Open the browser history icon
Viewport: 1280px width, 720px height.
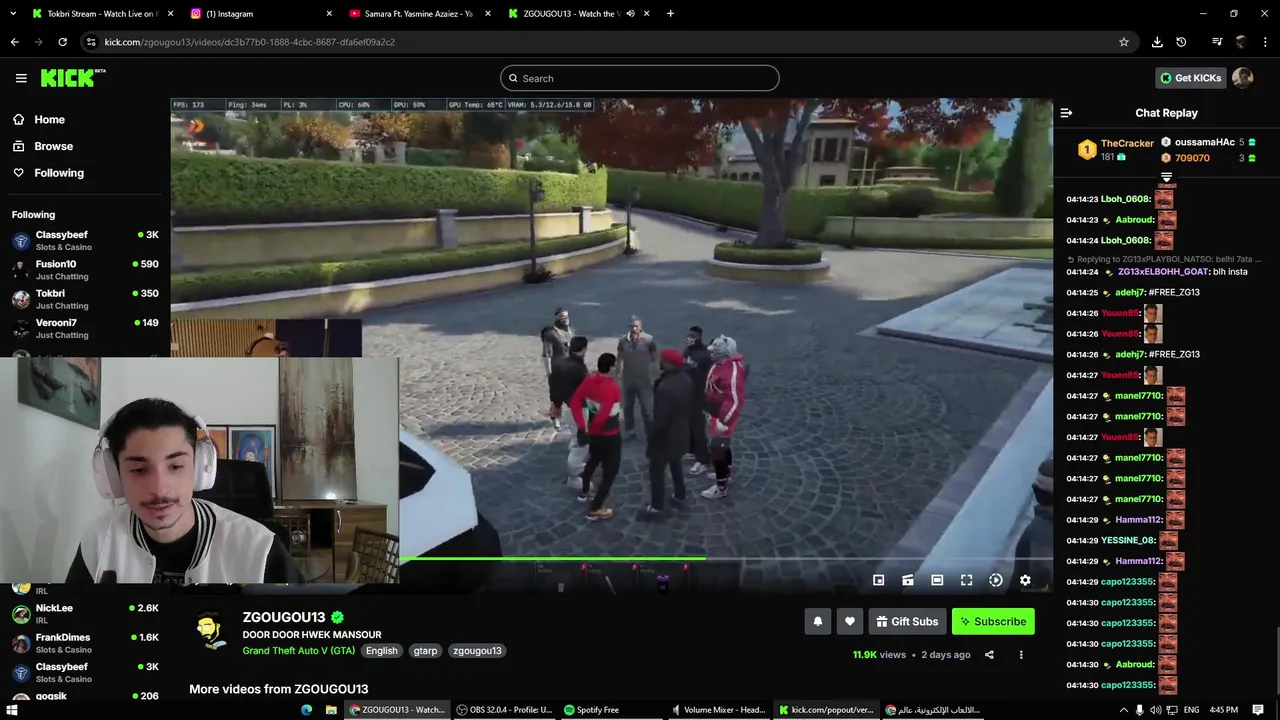pyautogui.click(x=1181, y=42)
